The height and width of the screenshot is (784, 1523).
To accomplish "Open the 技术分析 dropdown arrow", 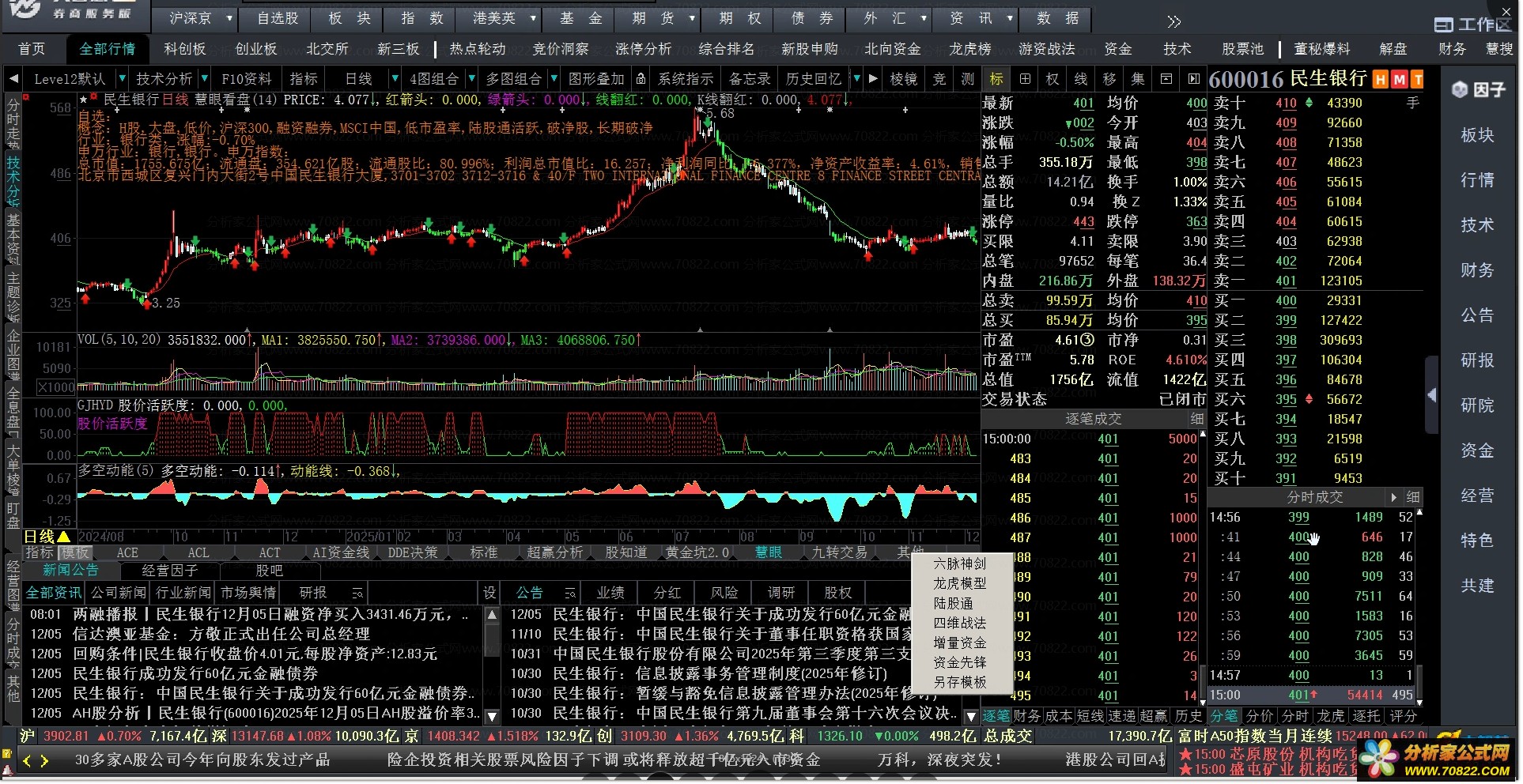I will coord(204,79).
